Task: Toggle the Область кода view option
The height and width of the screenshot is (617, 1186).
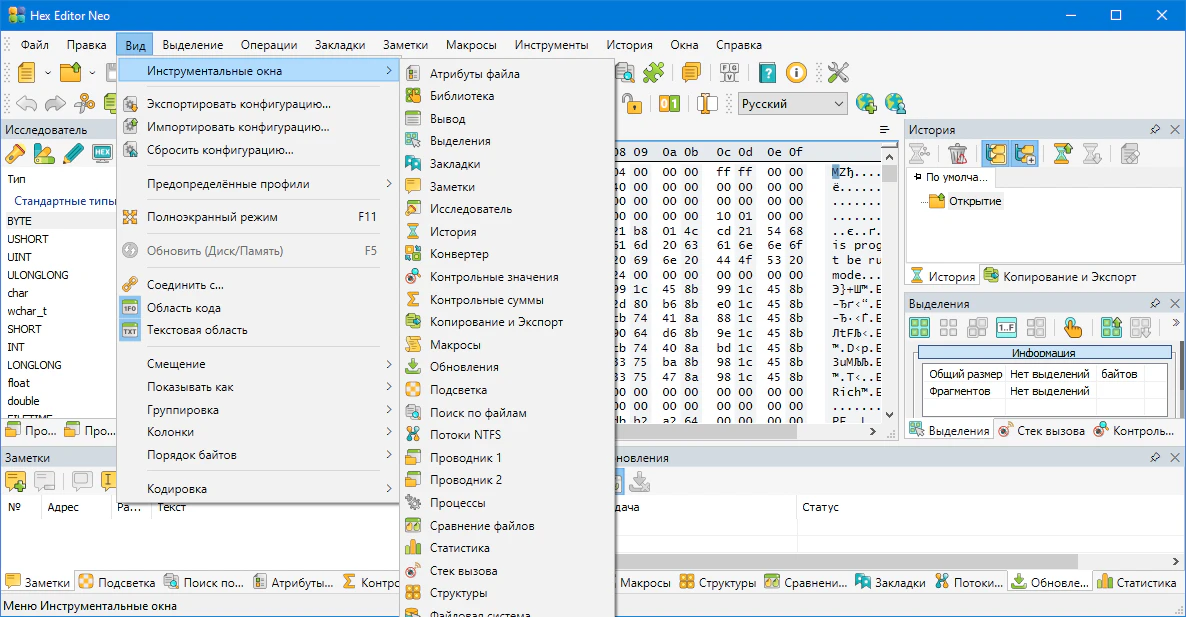Action: pos(183,308)
